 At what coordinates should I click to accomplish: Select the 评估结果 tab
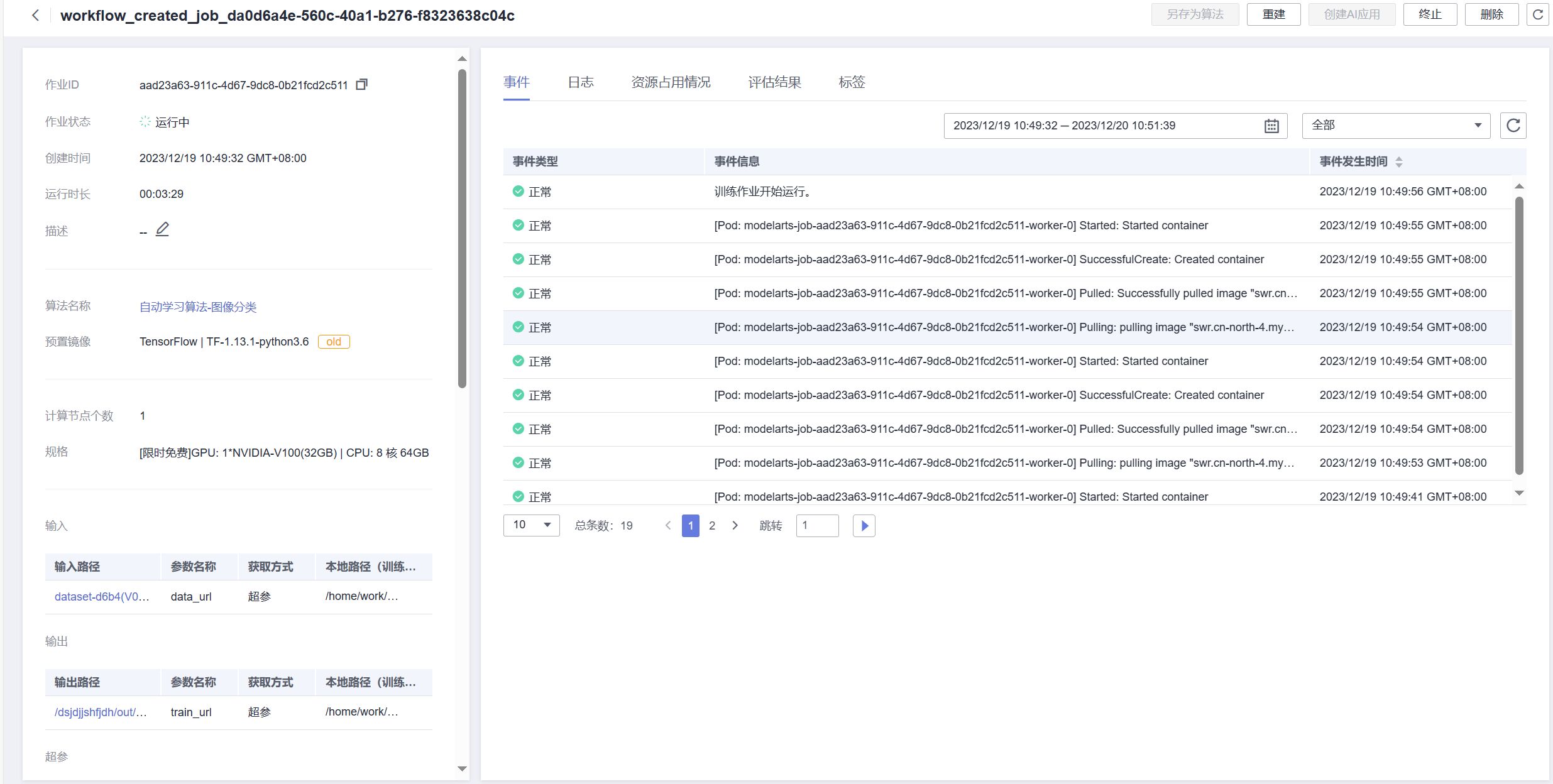click(774, 82)
